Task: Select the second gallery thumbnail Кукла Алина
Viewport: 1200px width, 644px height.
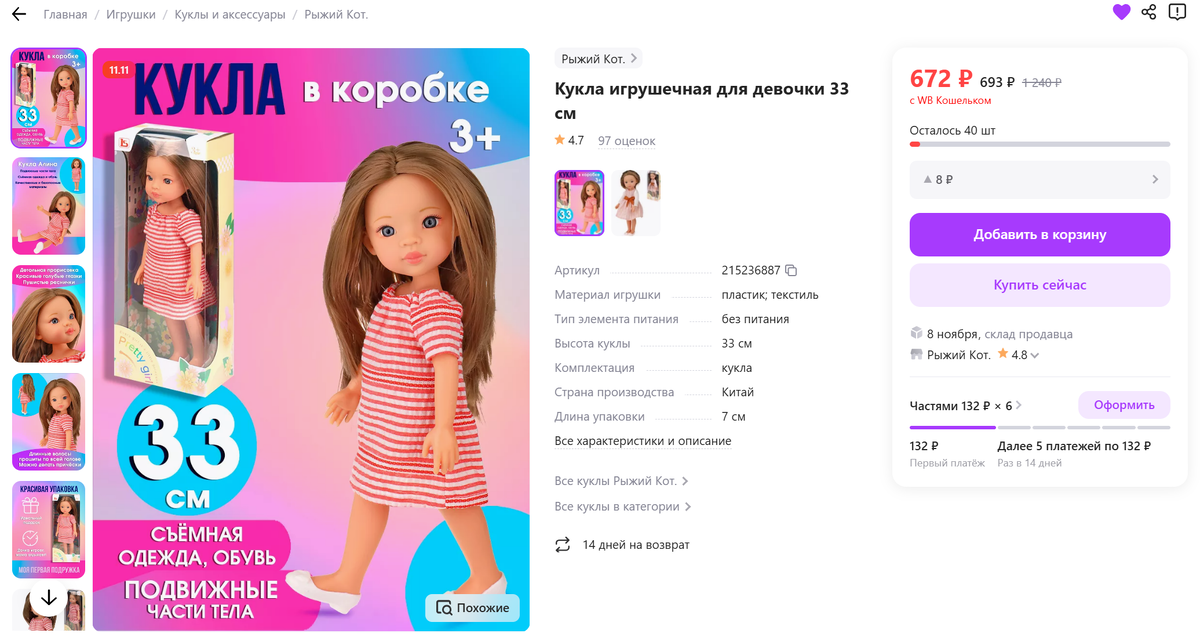Action: click(49, 206)
